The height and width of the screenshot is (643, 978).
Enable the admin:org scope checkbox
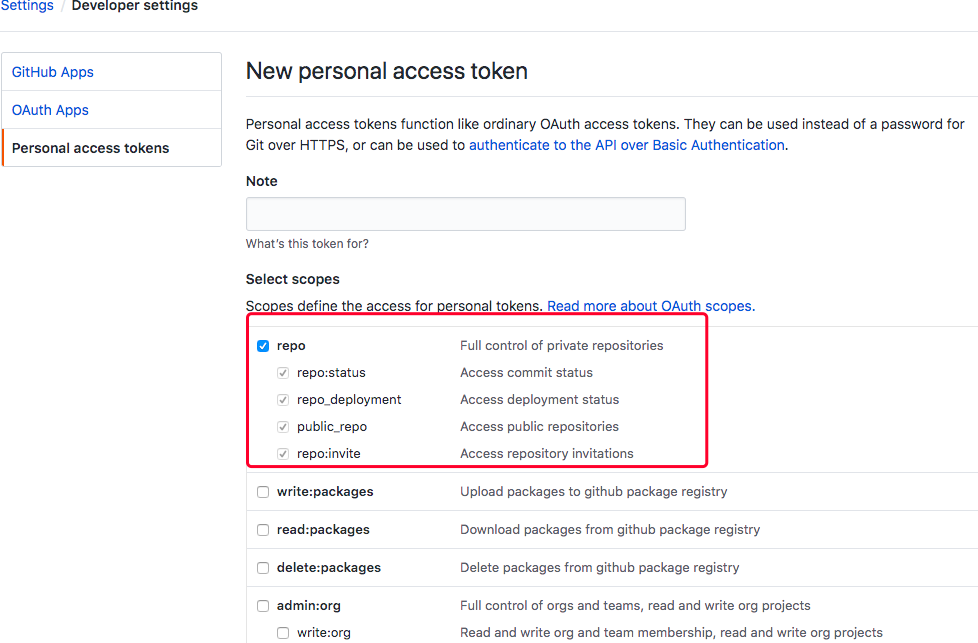tap(263, 606)
